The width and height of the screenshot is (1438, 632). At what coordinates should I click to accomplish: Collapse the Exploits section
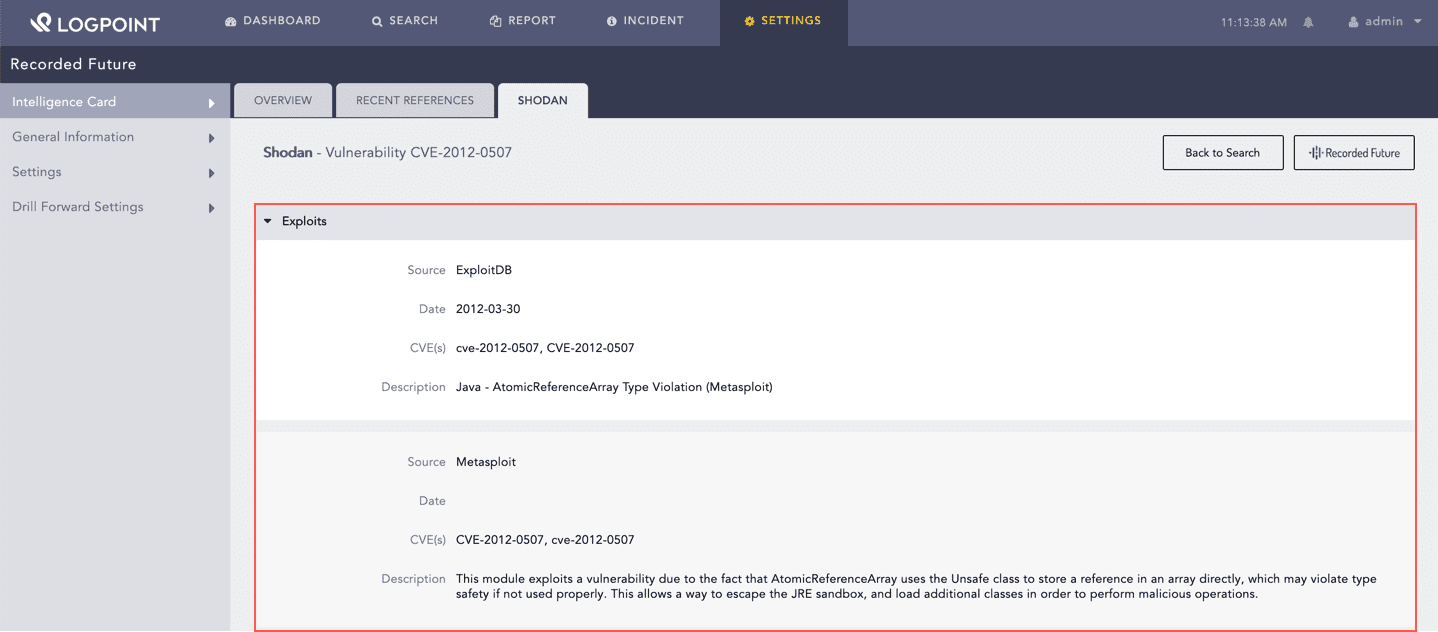pyautogui.click(x=268, y=221)
